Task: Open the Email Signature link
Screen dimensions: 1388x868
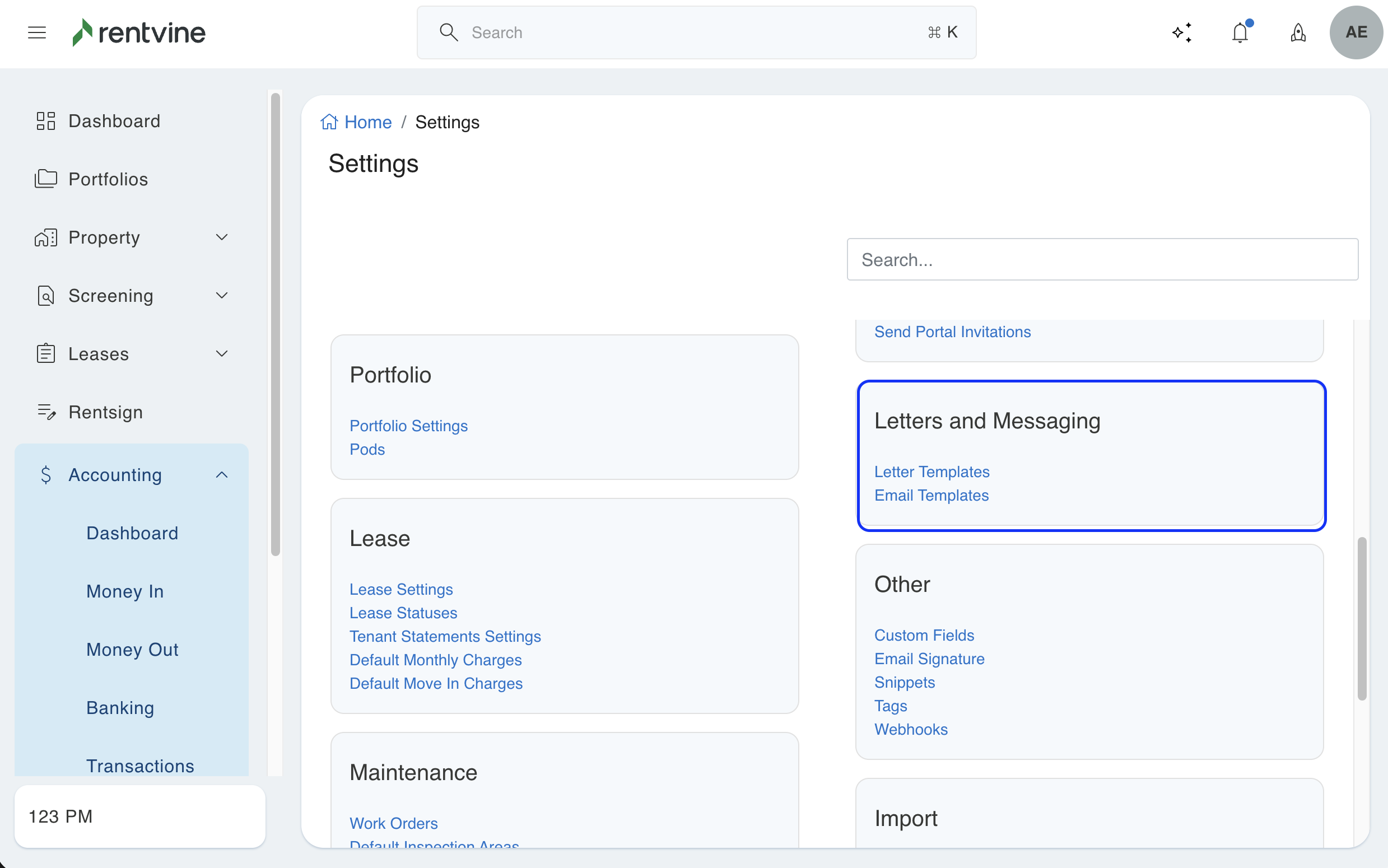Action: click(x=929, y=659)
